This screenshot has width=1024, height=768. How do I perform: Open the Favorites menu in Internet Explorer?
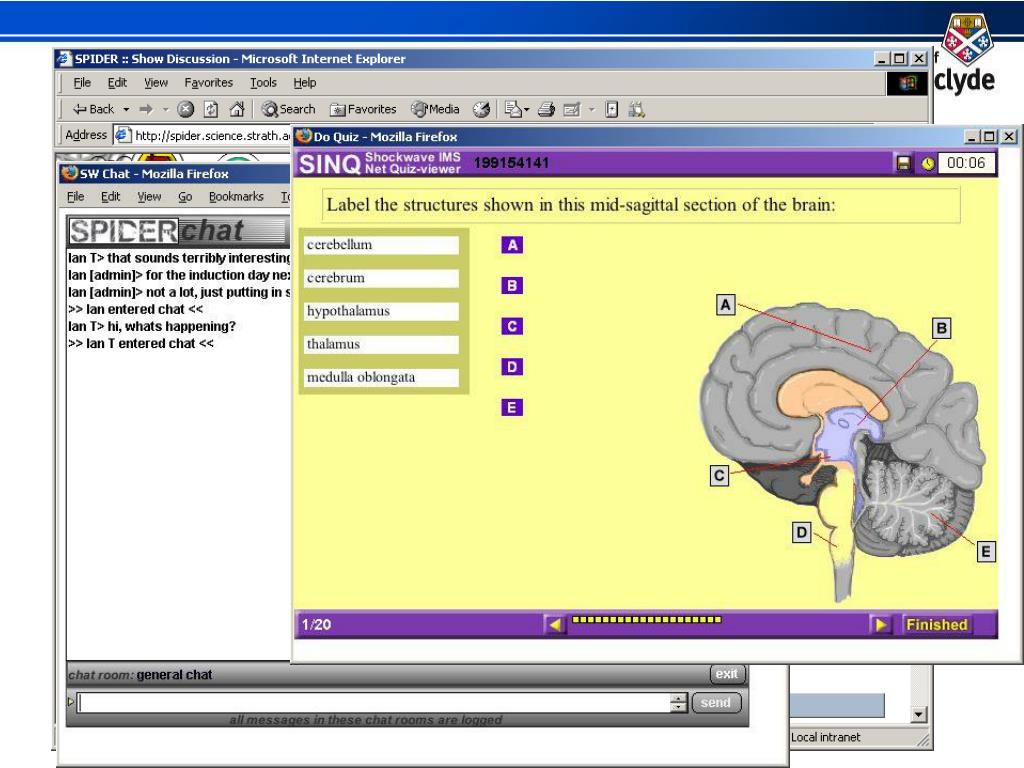[x=208, y=83]
